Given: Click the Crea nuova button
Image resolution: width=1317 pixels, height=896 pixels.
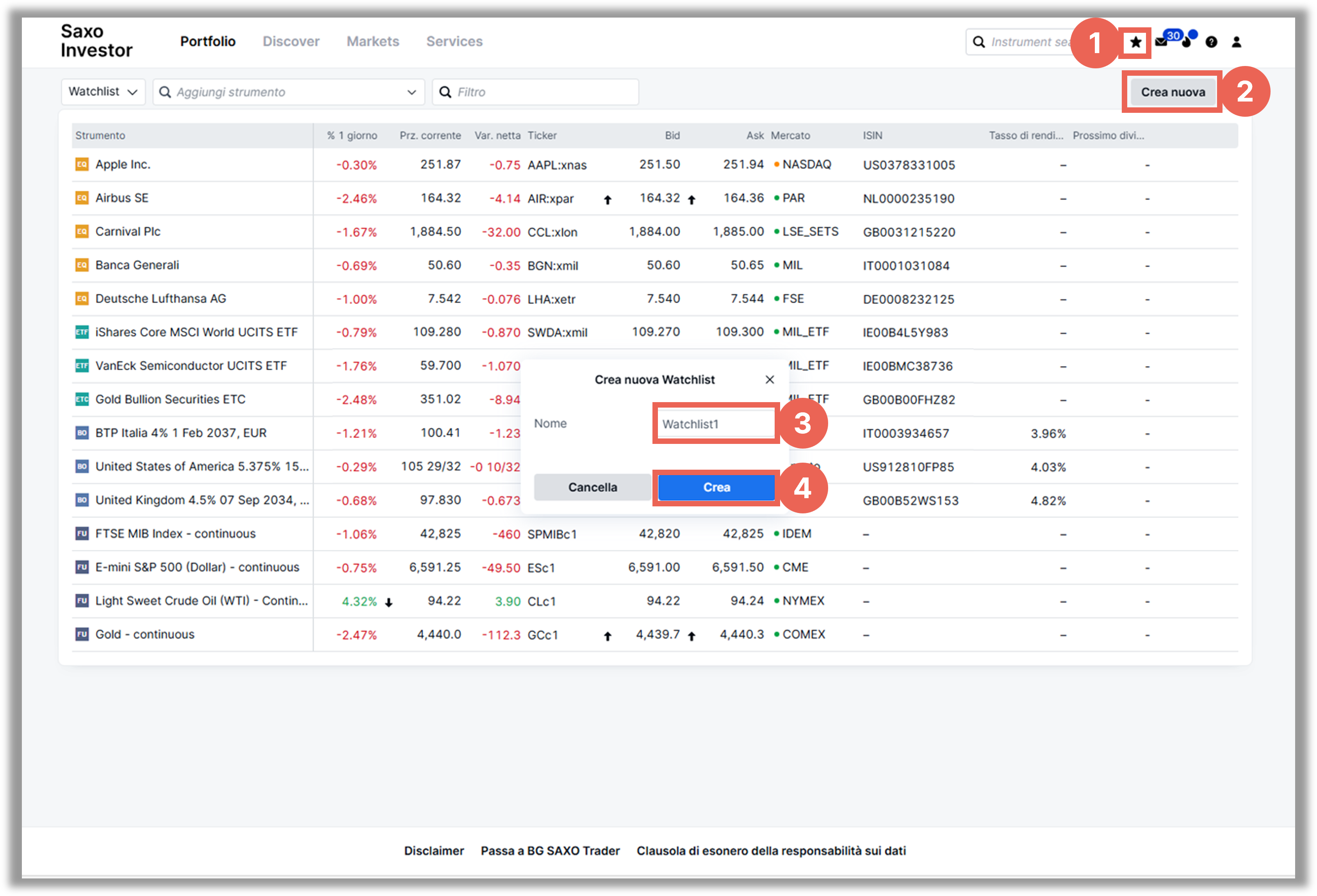Looking at the screenshot, I should click(x=1173, y=92).
